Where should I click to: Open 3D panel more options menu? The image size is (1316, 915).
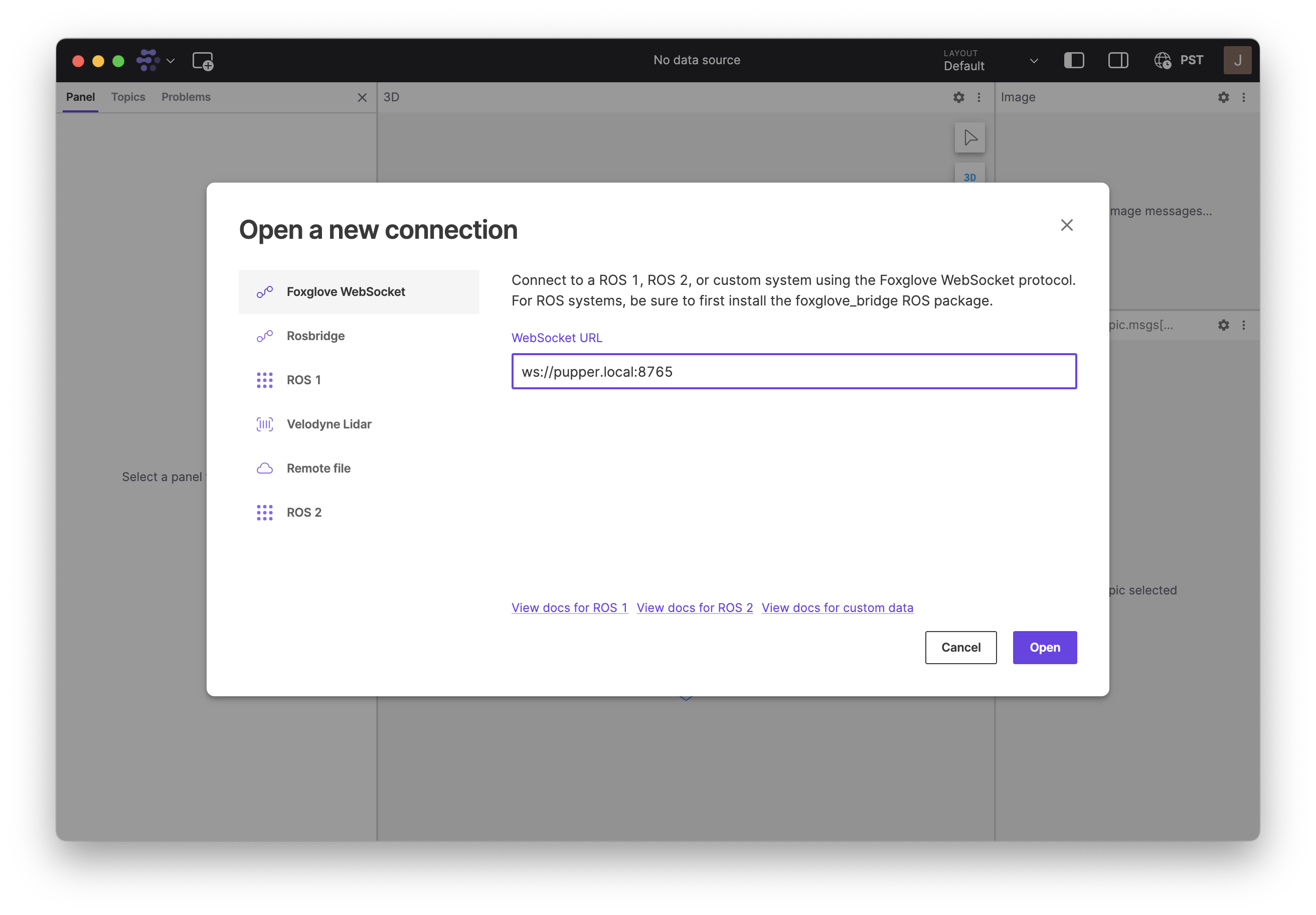[x=979, y=97]
